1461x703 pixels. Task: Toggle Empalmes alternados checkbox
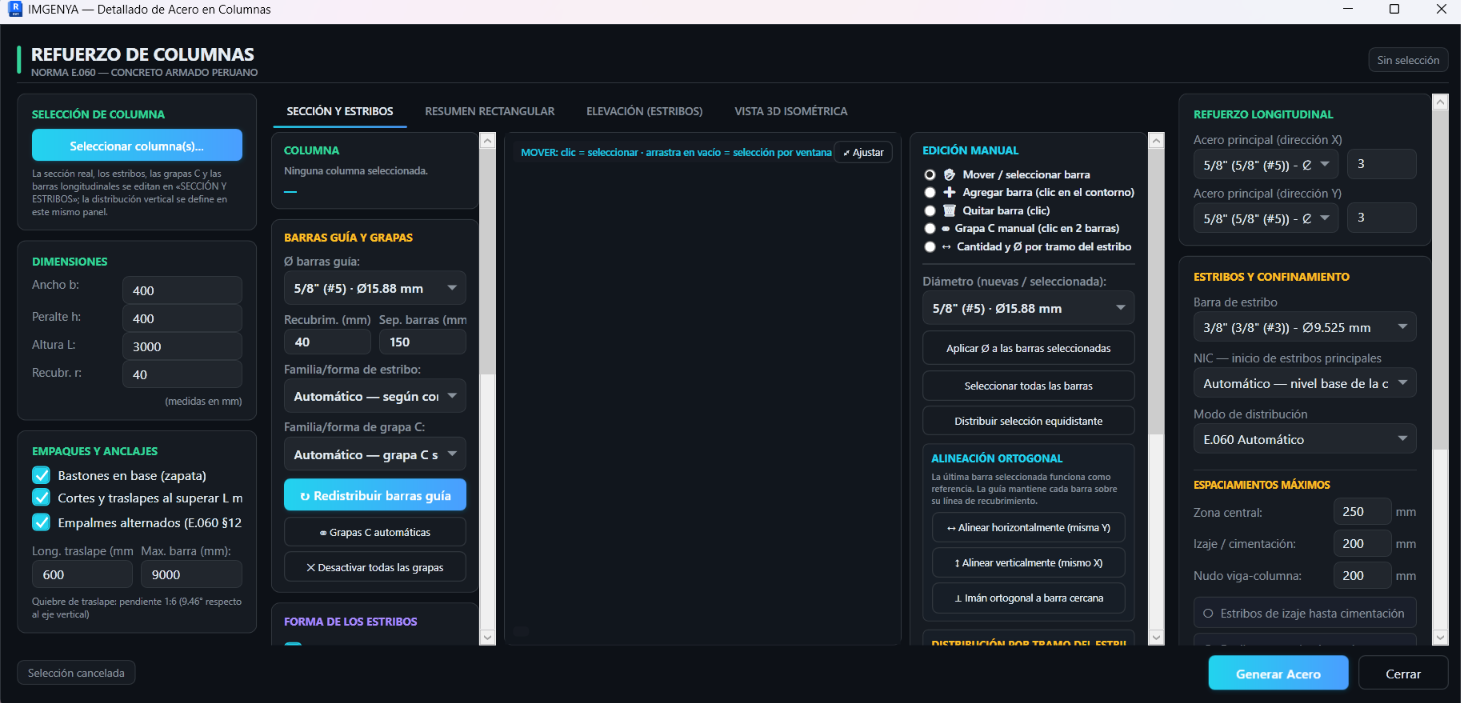point(41,521)
